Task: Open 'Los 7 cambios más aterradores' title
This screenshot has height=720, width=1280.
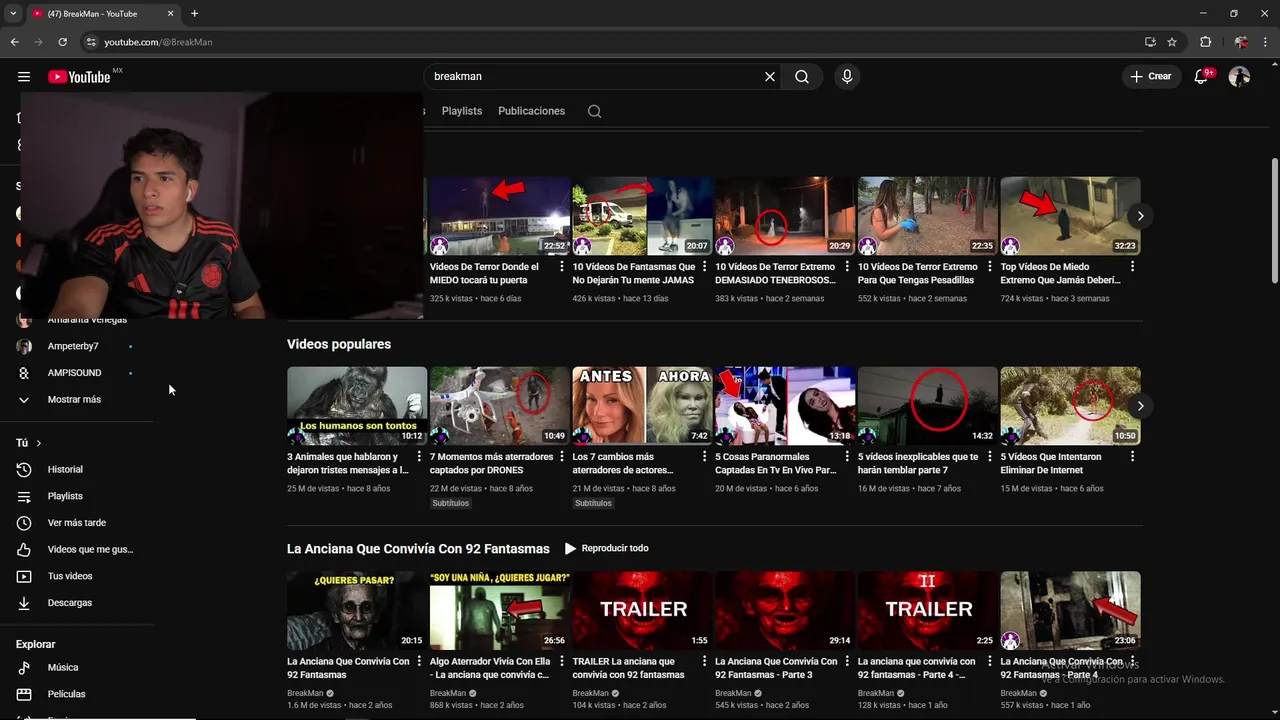Action: click(622, 463)
